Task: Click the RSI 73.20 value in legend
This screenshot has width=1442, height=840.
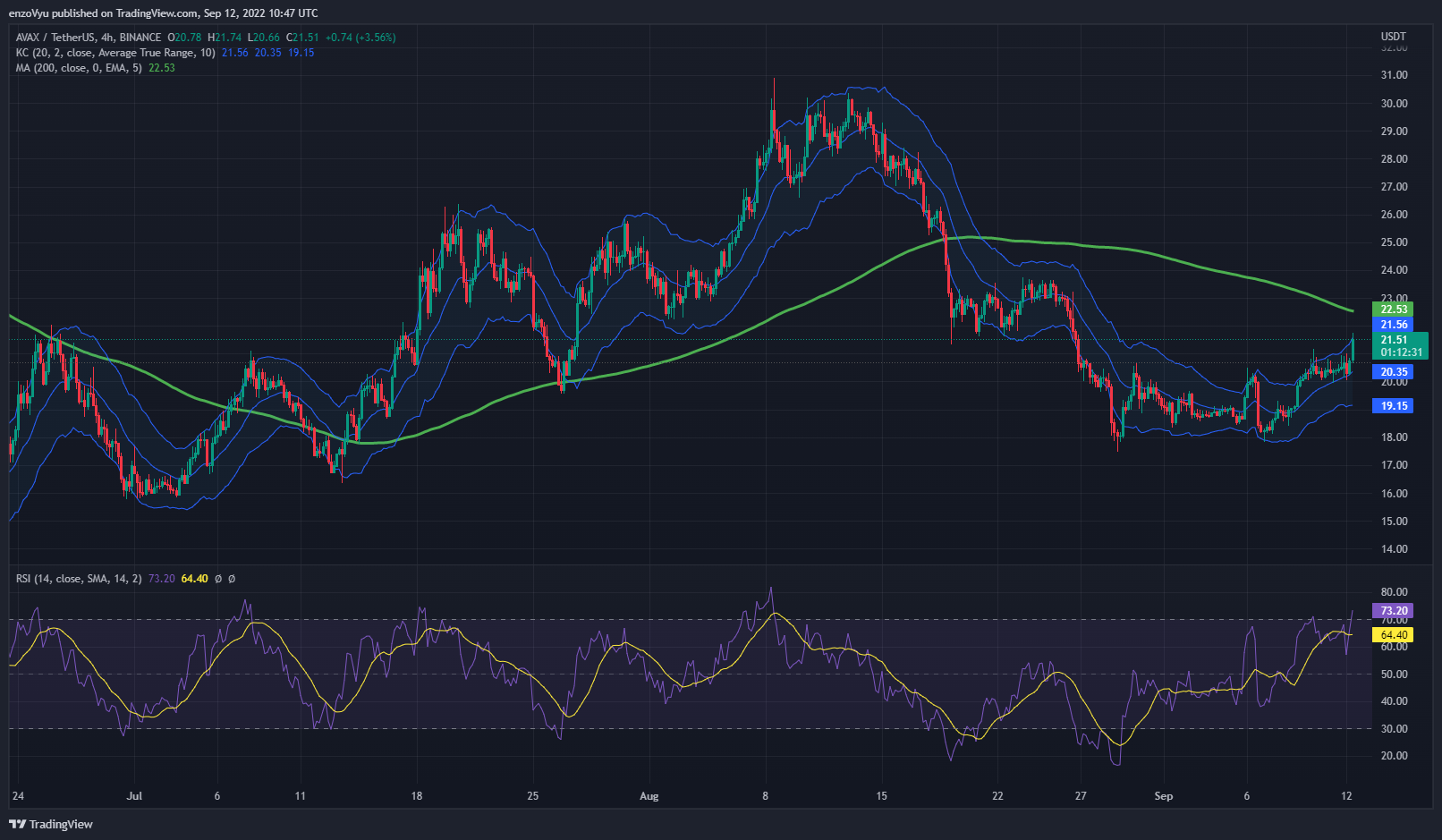Action: [161, 579]
